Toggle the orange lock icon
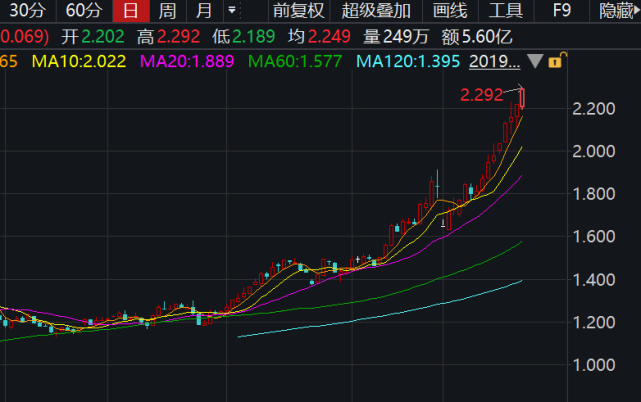641x402 pixels. pos(557,61)
